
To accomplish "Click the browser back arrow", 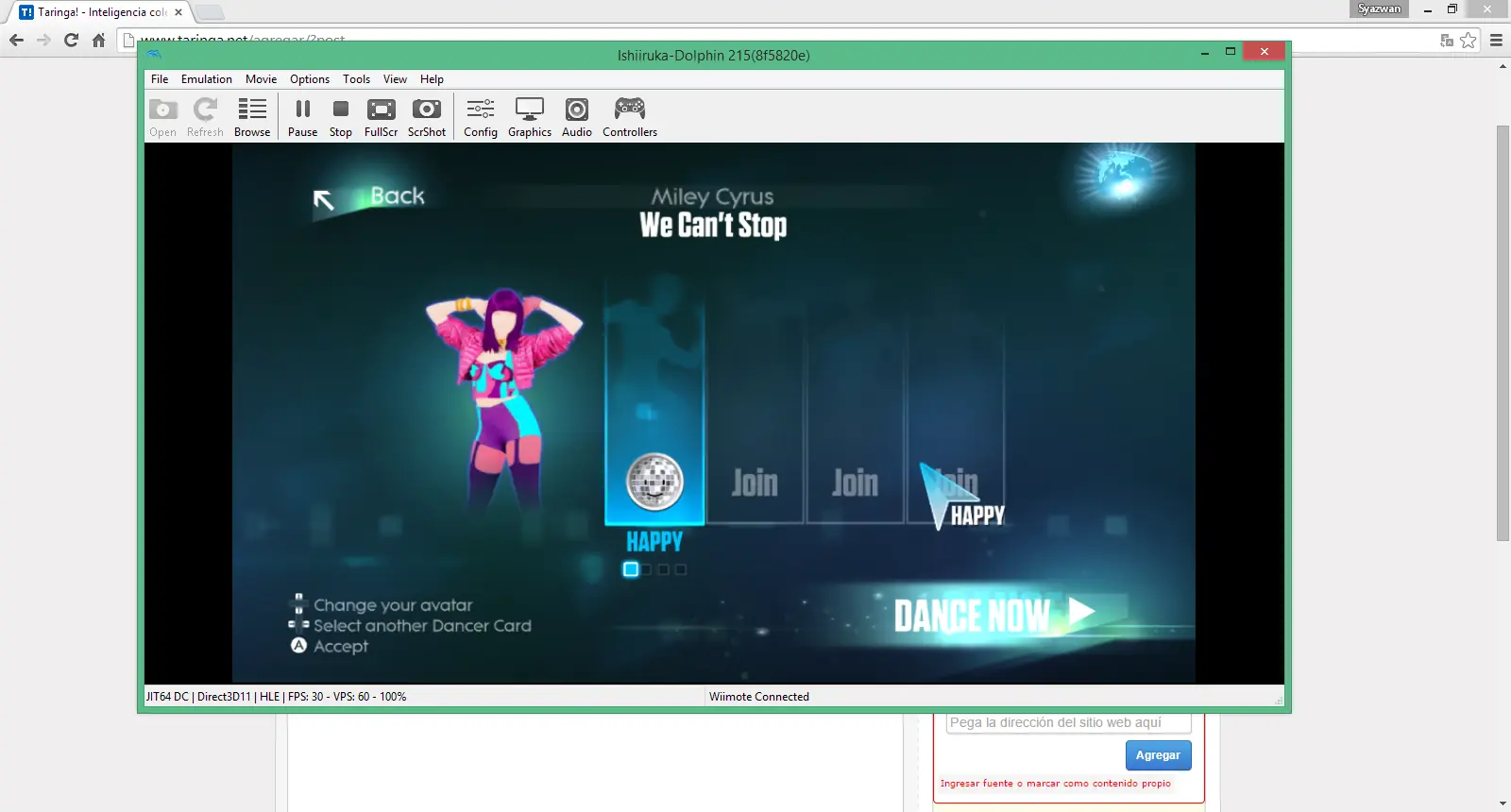I will tap(16, 40).
